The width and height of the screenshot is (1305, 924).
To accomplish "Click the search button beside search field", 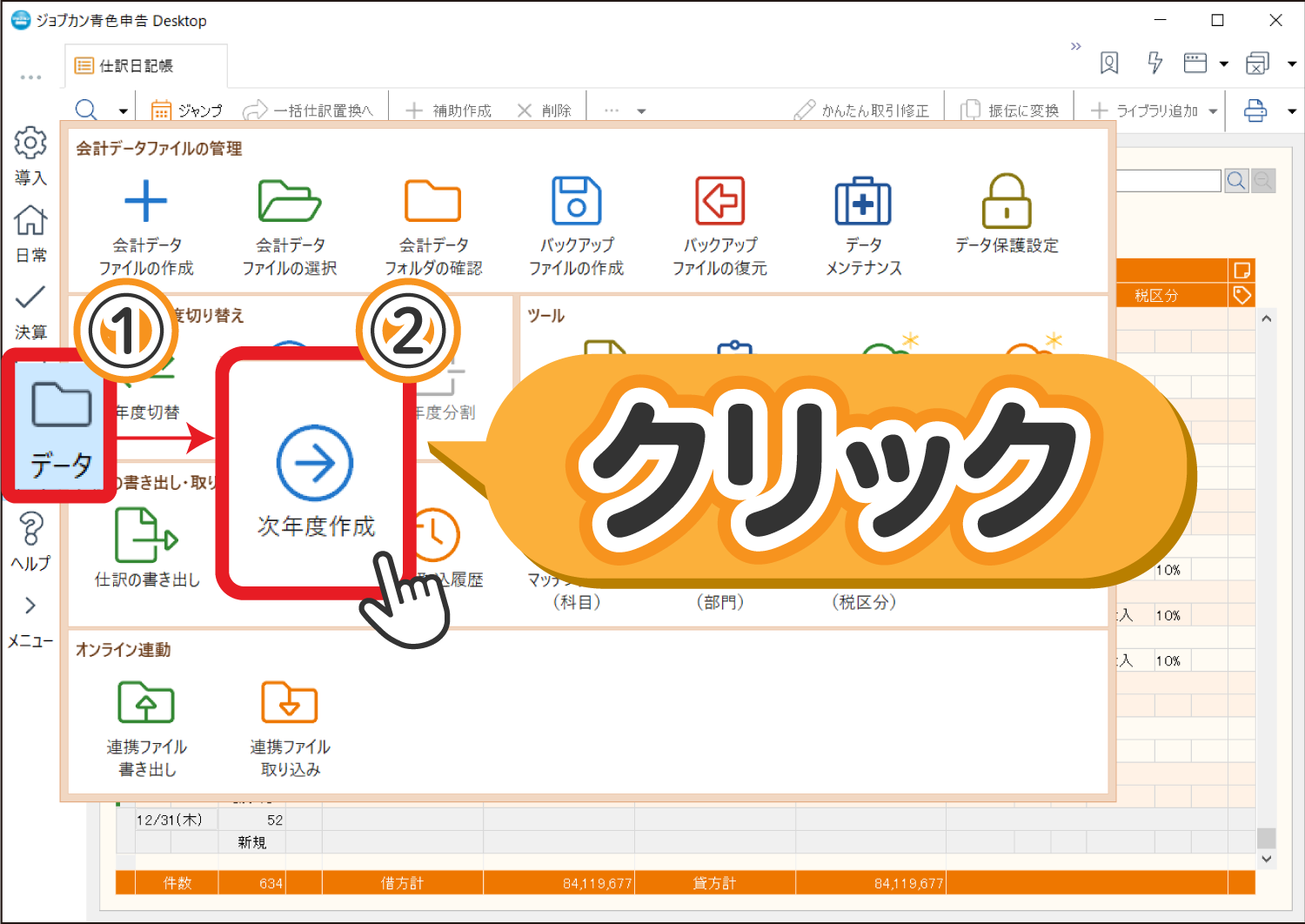I will [x=1236, y=180].
